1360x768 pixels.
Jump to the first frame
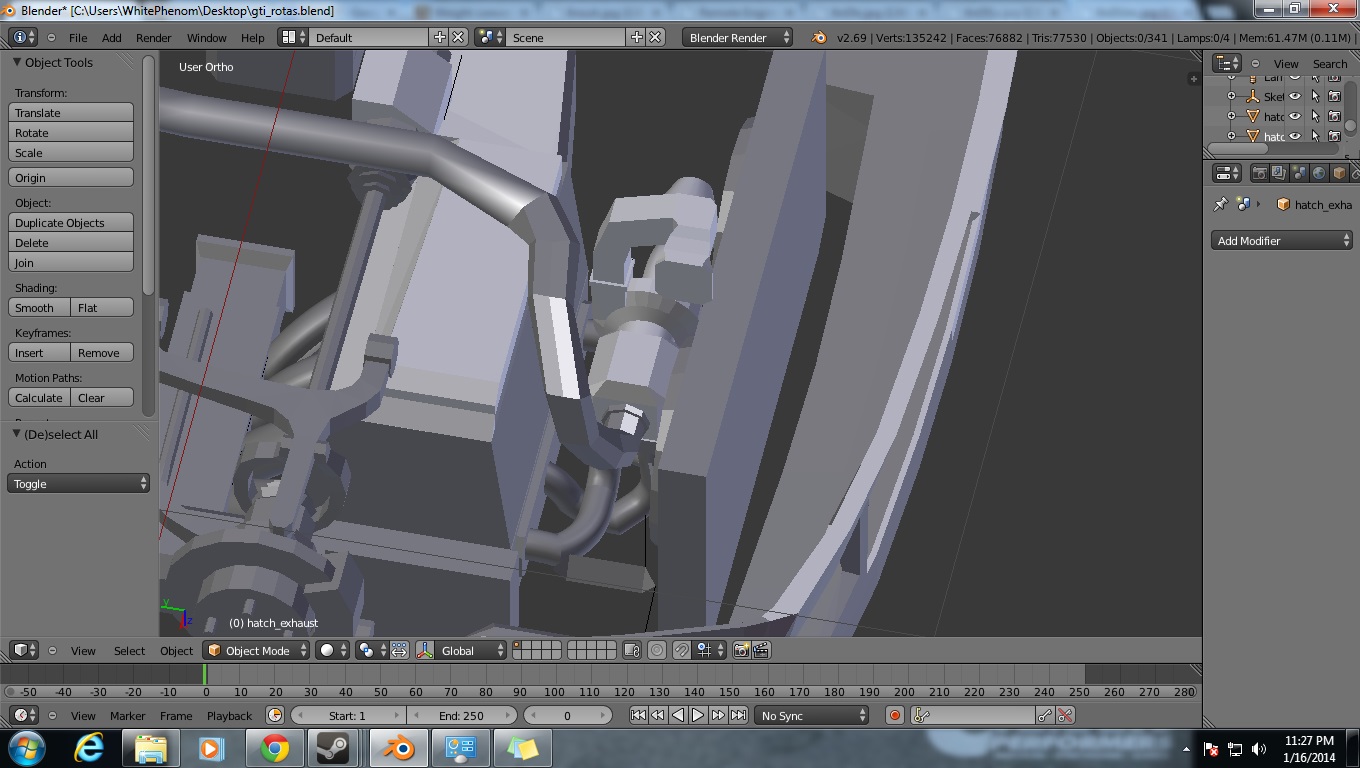(638, 715)
